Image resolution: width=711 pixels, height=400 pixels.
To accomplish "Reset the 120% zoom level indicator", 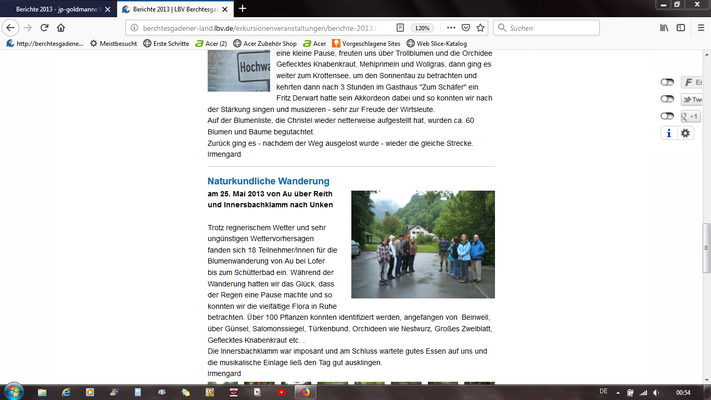I will pos(422,28).
